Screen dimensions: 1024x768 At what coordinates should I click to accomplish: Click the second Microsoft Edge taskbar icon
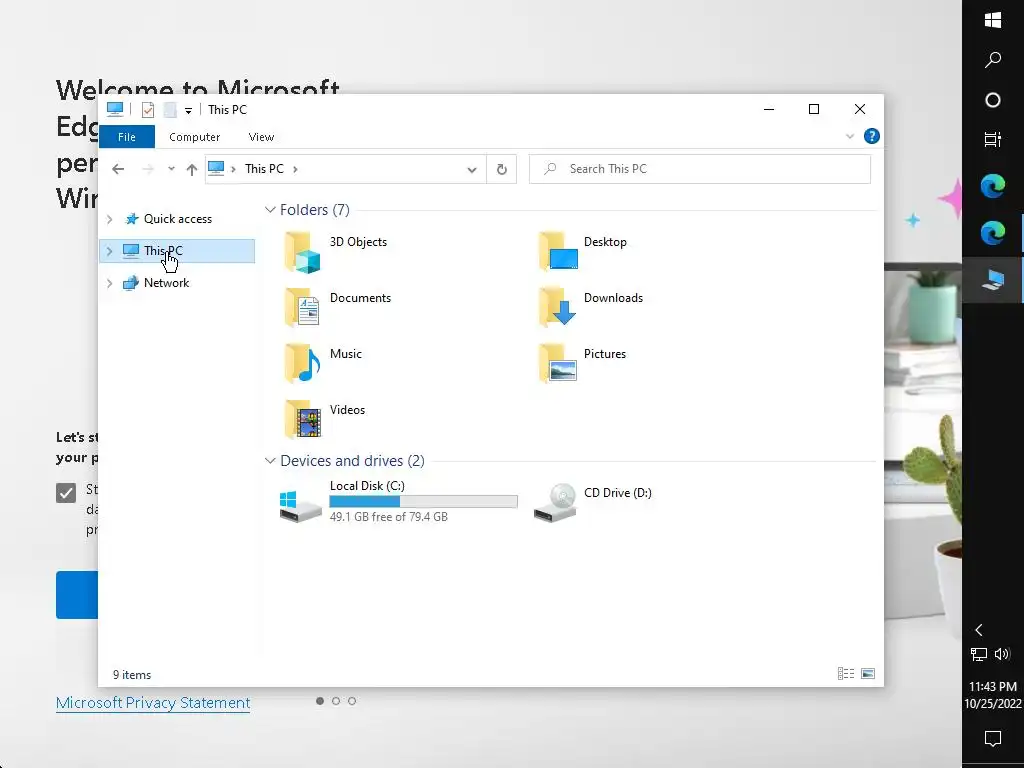tap(993, 232)
